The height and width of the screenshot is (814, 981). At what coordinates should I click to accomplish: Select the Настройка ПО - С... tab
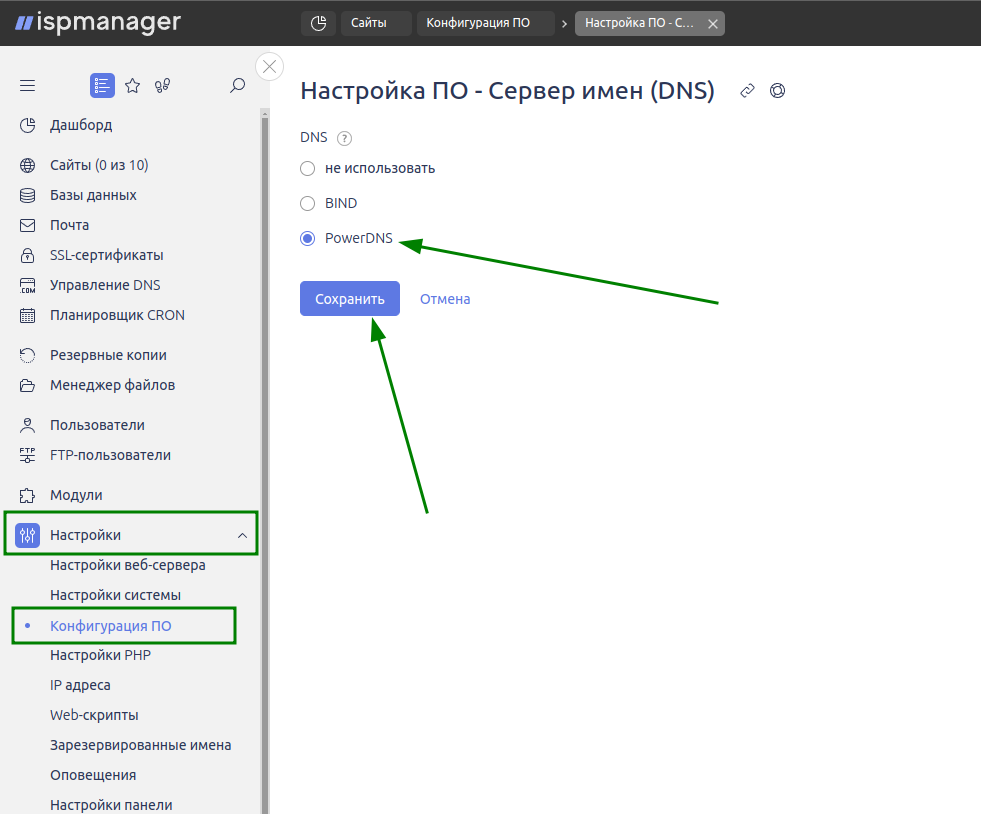click(639, 23)
